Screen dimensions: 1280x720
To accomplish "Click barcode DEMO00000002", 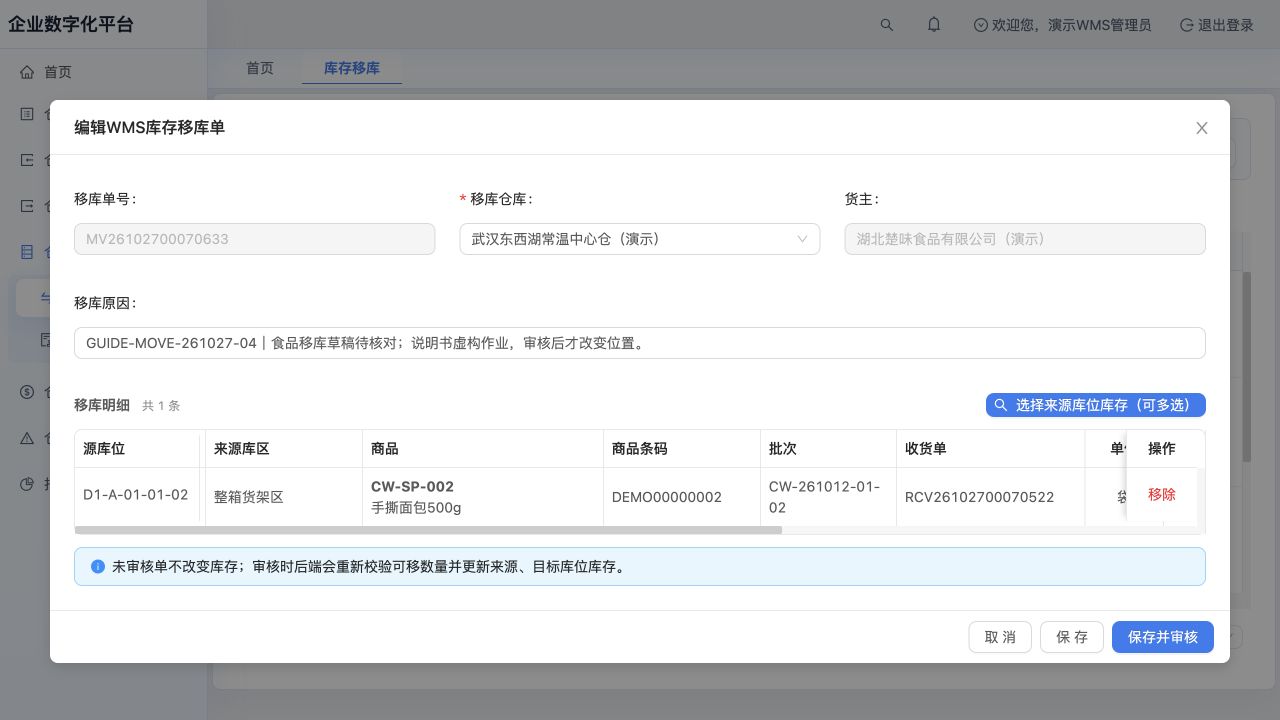I will click(667, 497).
